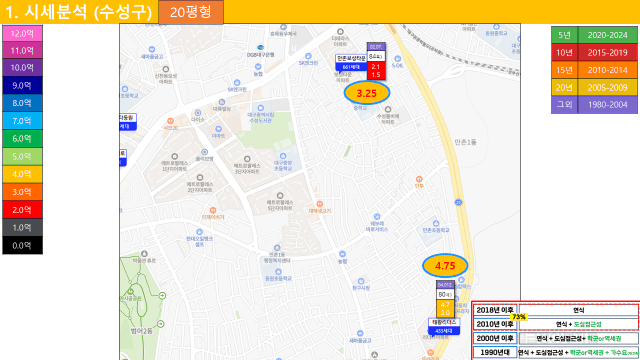
Task: Open the 태왕리더스 apartment label
Action: pyautogui.click(x=444, y=322)
